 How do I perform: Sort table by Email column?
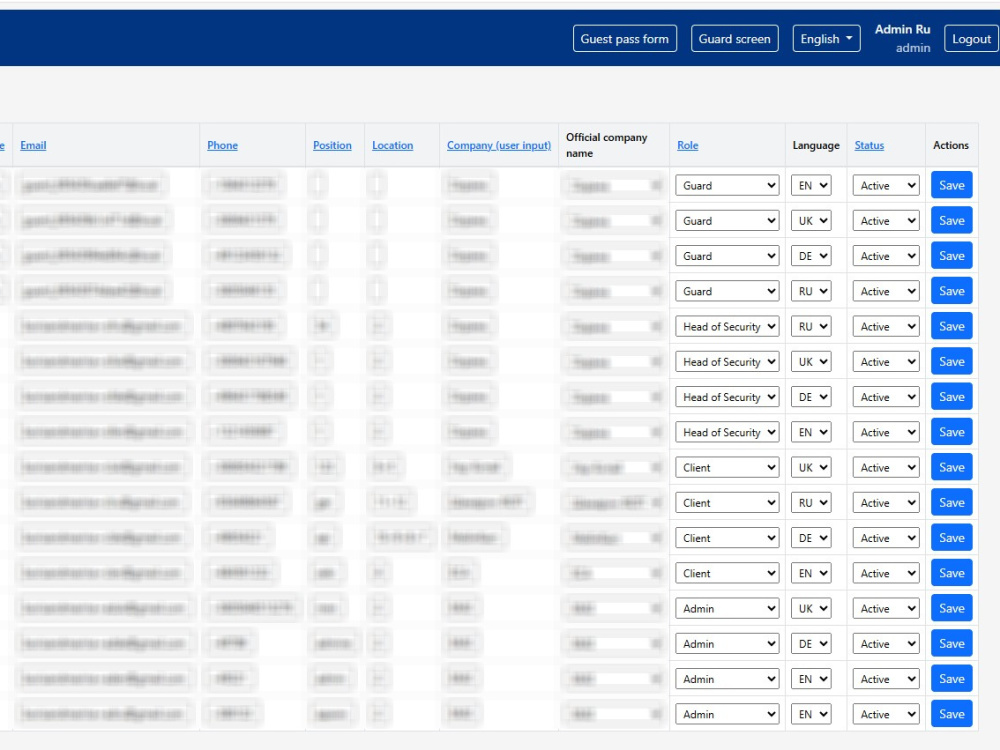33,145
